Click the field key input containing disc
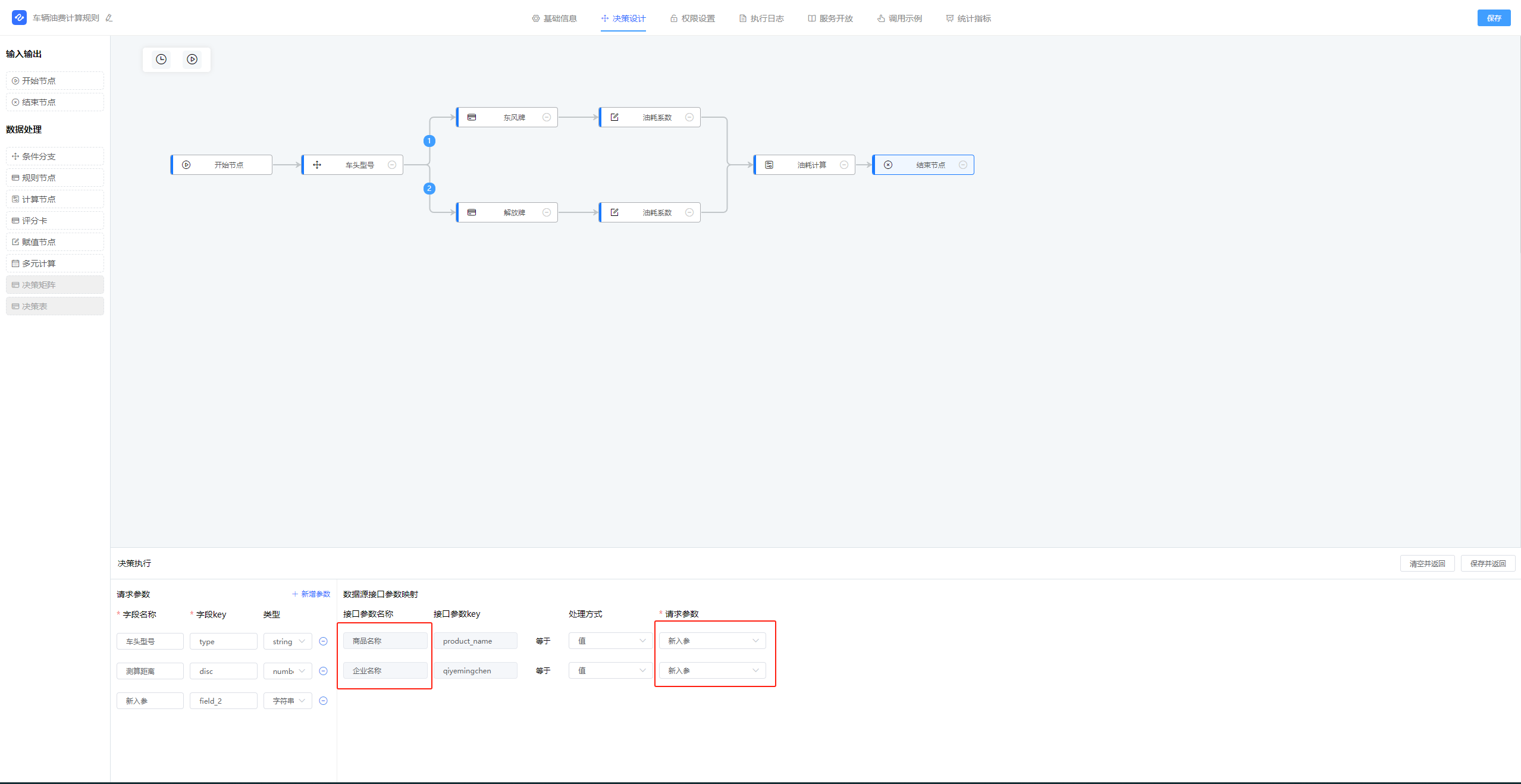The image size is (1521, 784). click(x=224, y=671)
